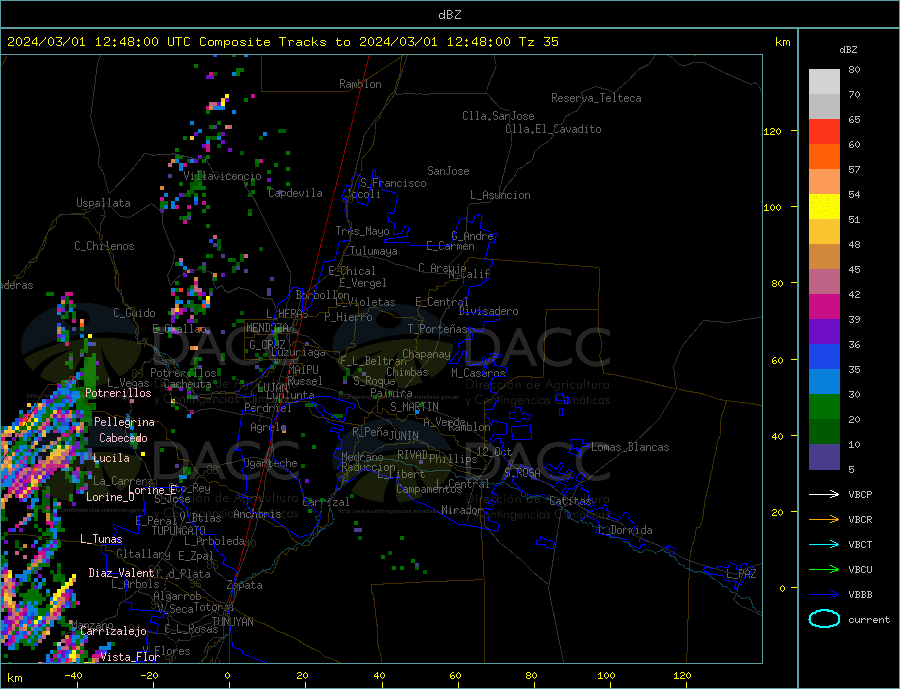Click the Villavicencio map label
Viewport: 900px width, 689px height.
[x=222, y=176]
